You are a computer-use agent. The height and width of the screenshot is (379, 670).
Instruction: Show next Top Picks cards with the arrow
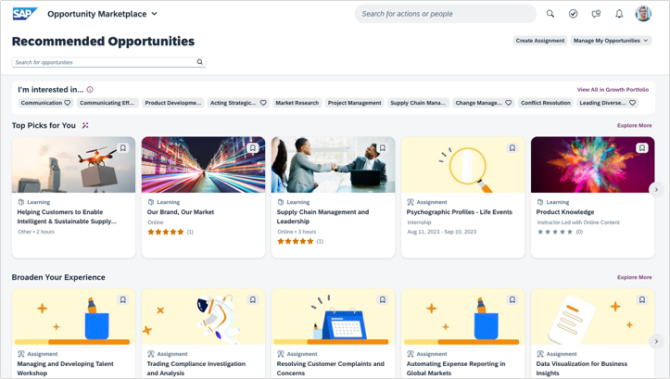coord(656,189)
